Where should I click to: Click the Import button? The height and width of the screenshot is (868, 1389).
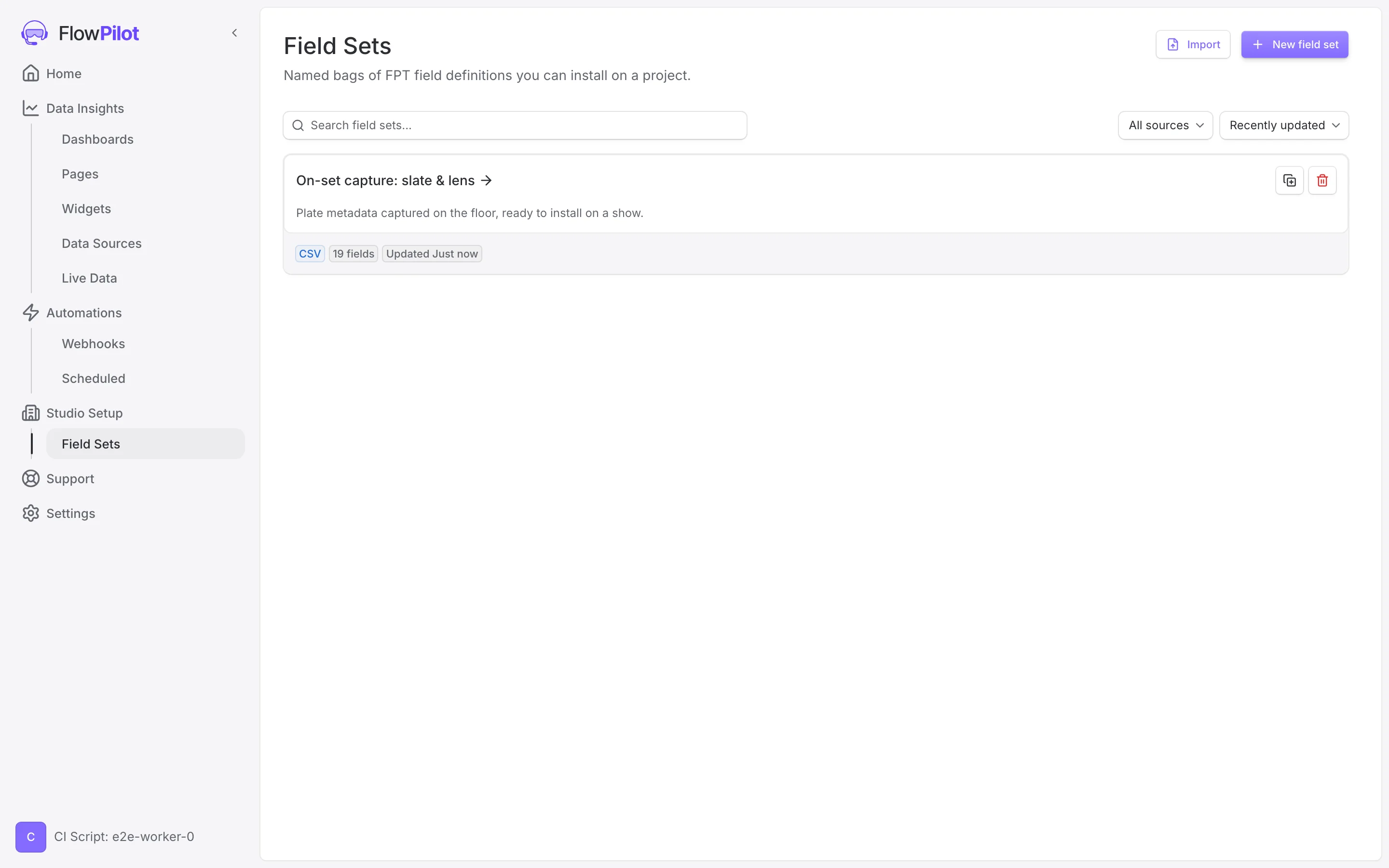coord(1193,45)
